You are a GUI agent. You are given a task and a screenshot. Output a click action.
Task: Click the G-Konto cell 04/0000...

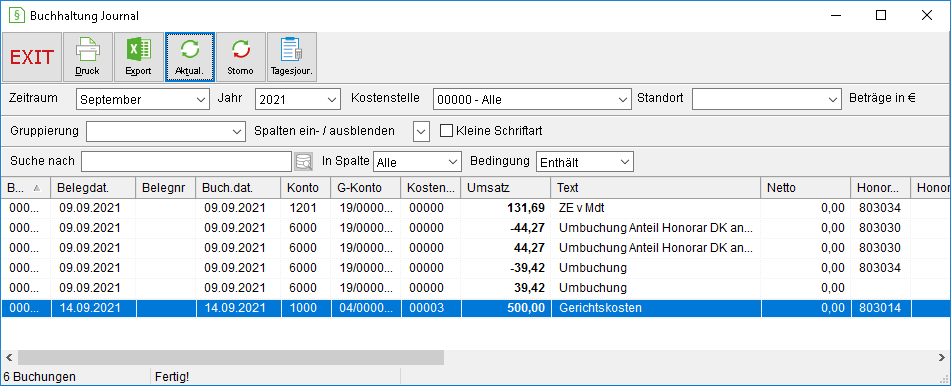point(366,308)
